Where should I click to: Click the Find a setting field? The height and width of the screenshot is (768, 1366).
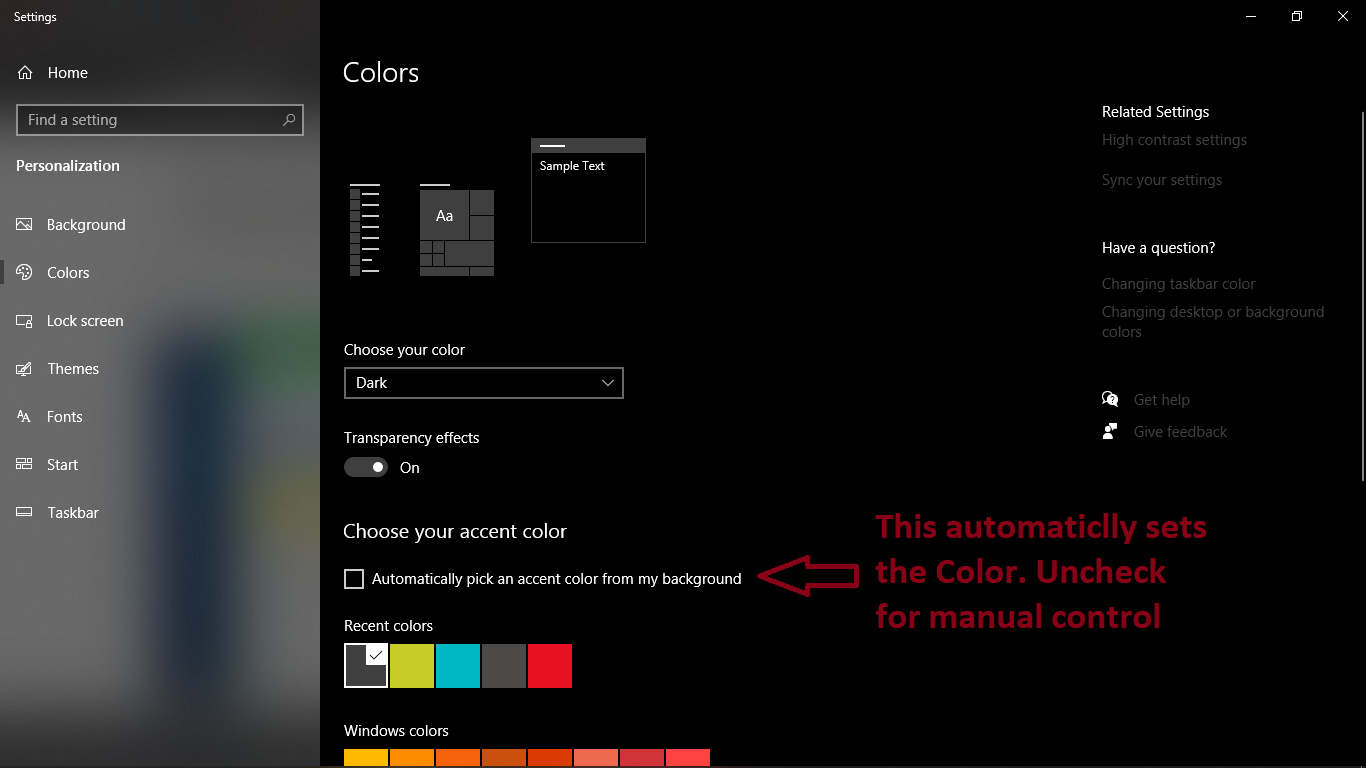click(x=150, y=120)
